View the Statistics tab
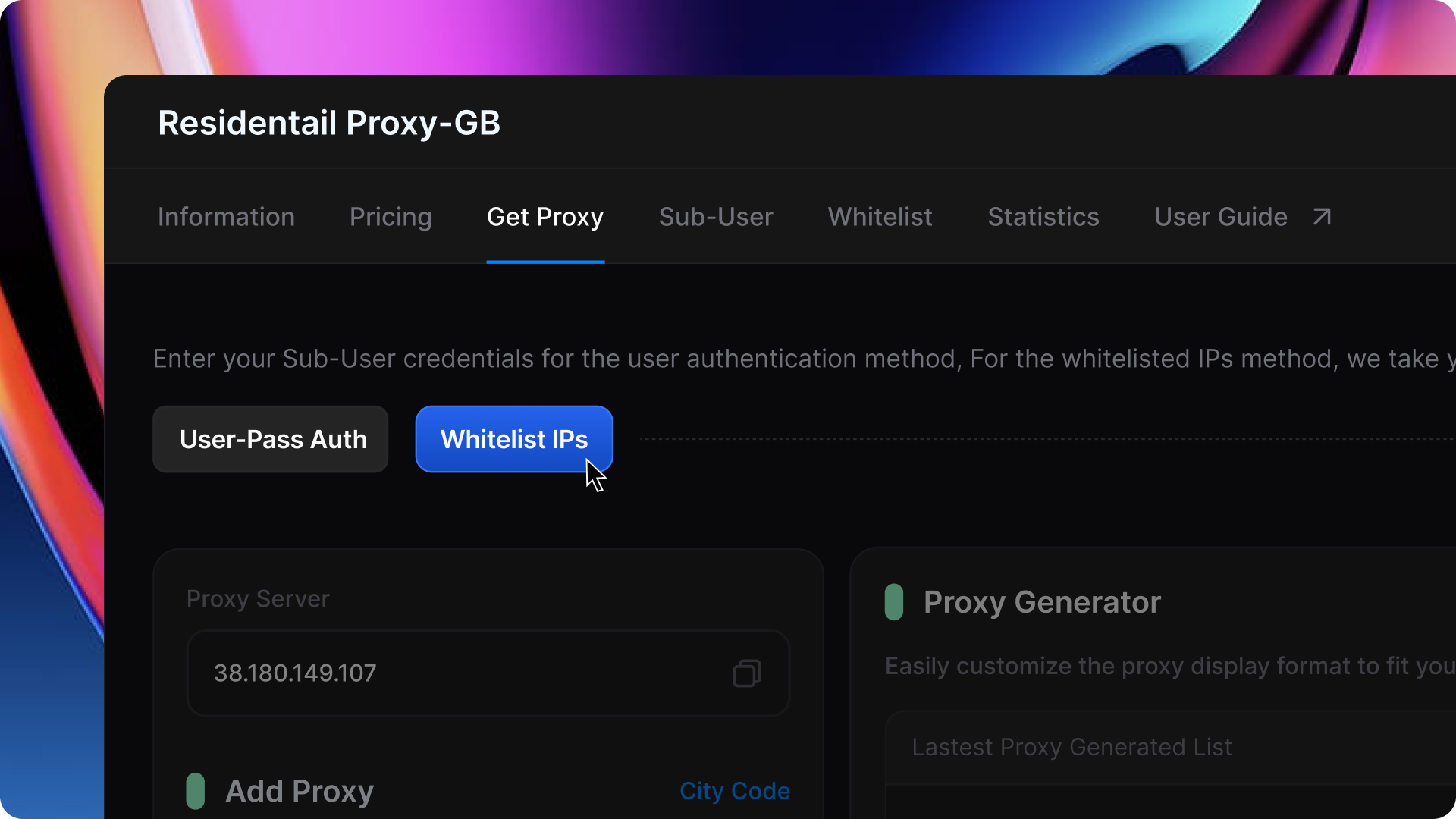The width and height of the screenshot is (1456, 819). point(1043,218)
